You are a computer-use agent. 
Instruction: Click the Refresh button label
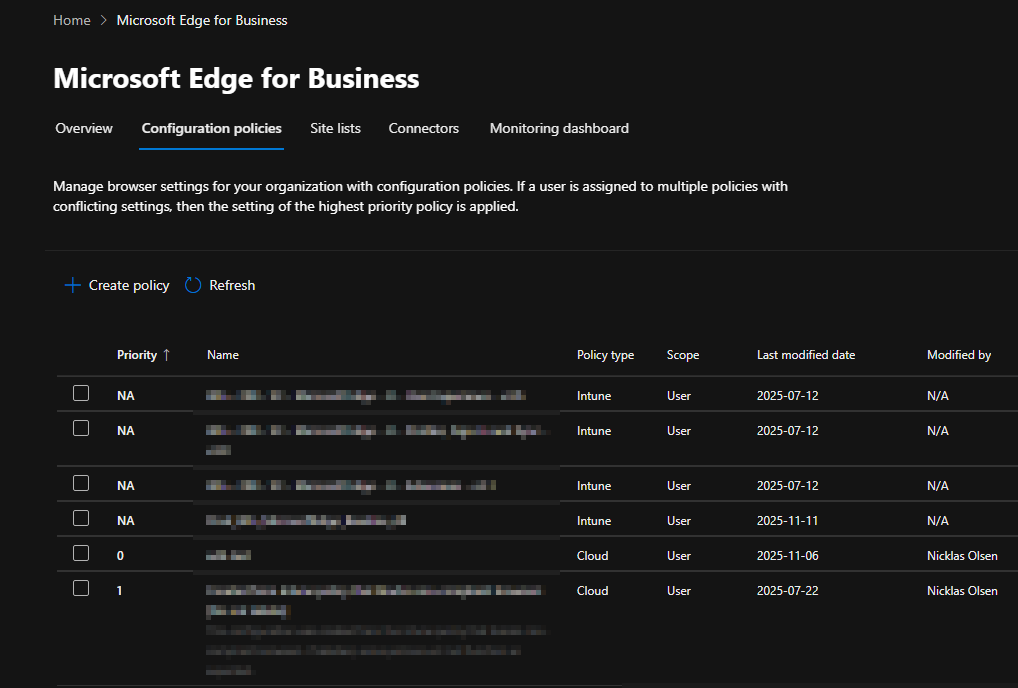232,286
